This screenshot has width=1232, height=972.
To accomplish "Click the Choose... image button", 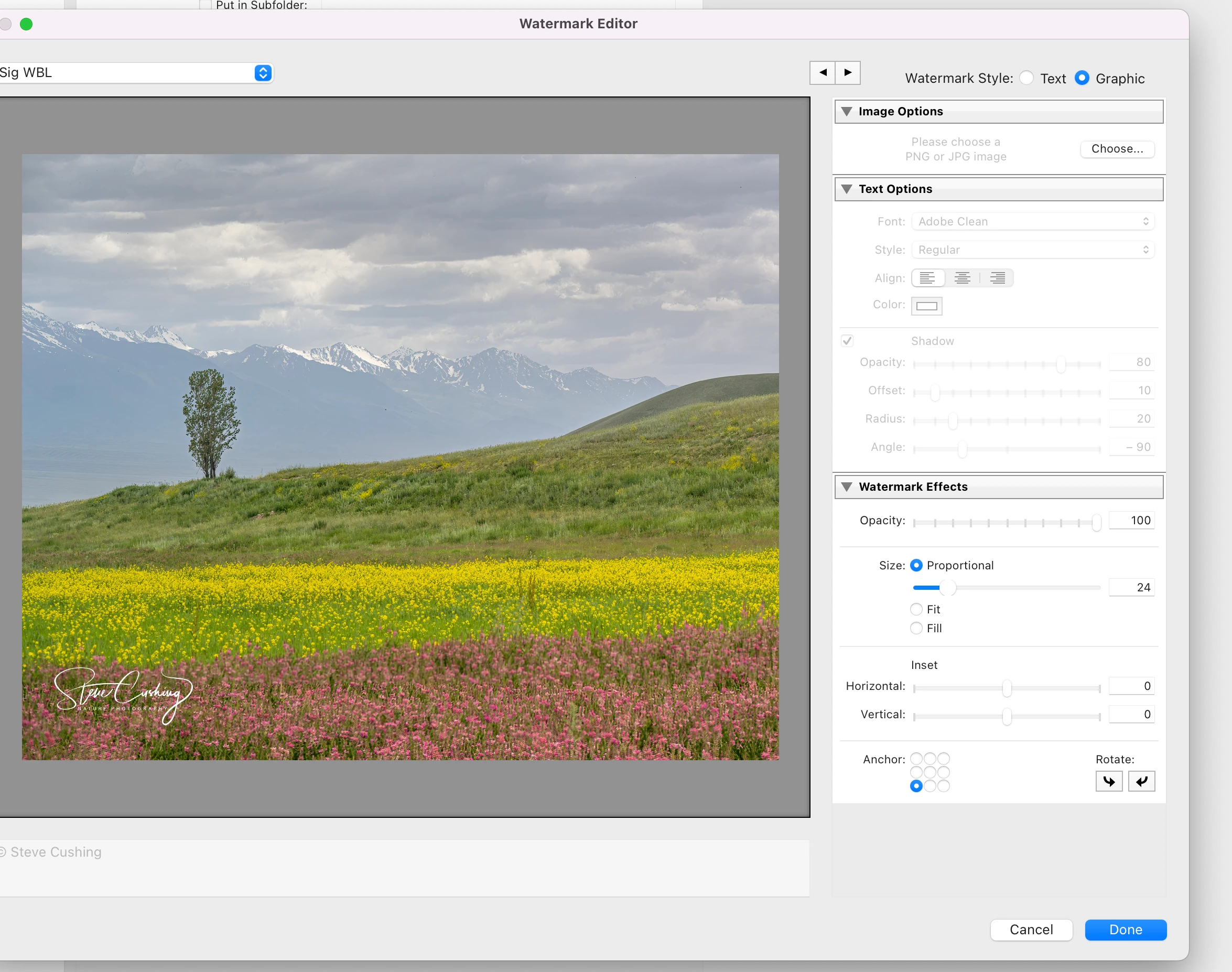I will pyautogui.click(x=1117, y=149).
